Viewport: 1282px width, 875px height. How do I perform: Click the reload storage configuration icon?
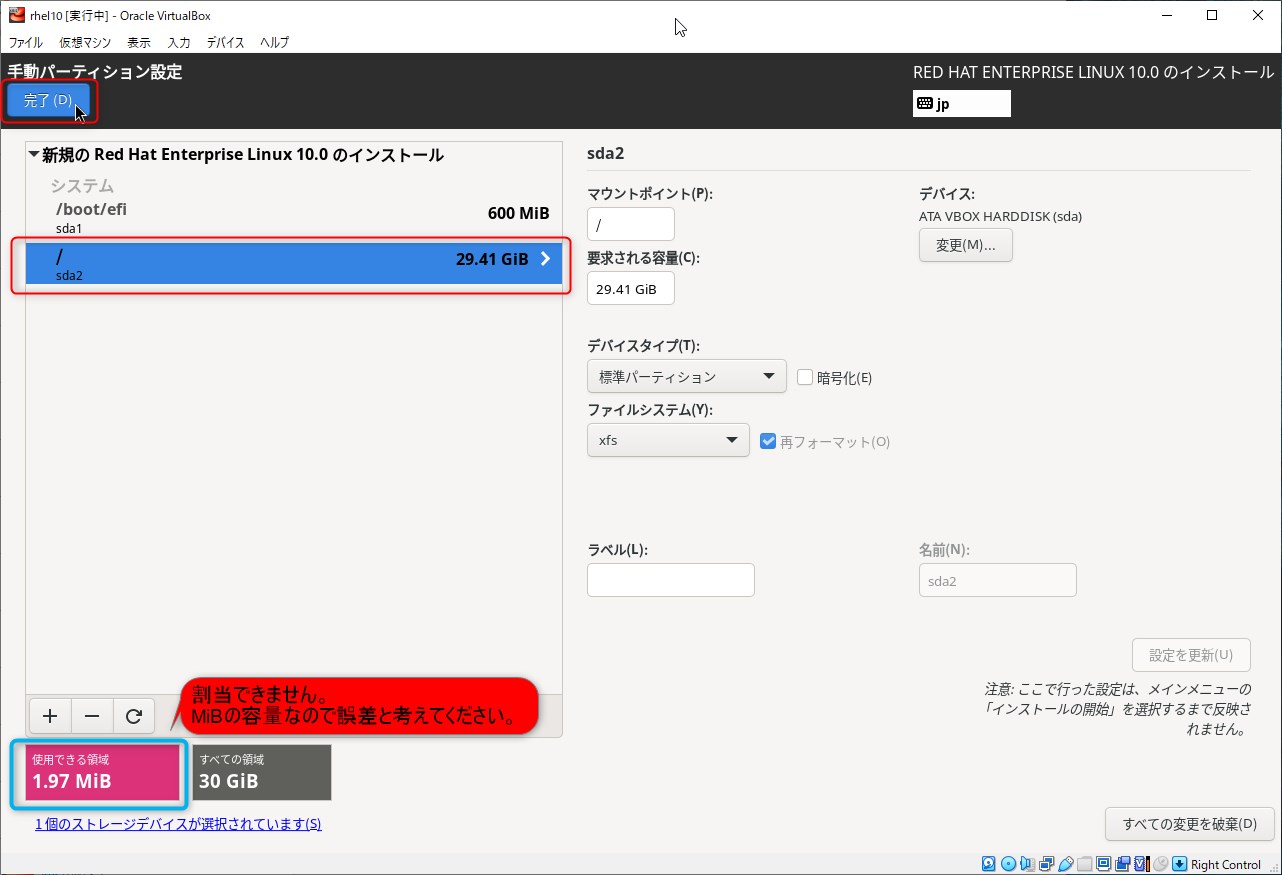134,716
